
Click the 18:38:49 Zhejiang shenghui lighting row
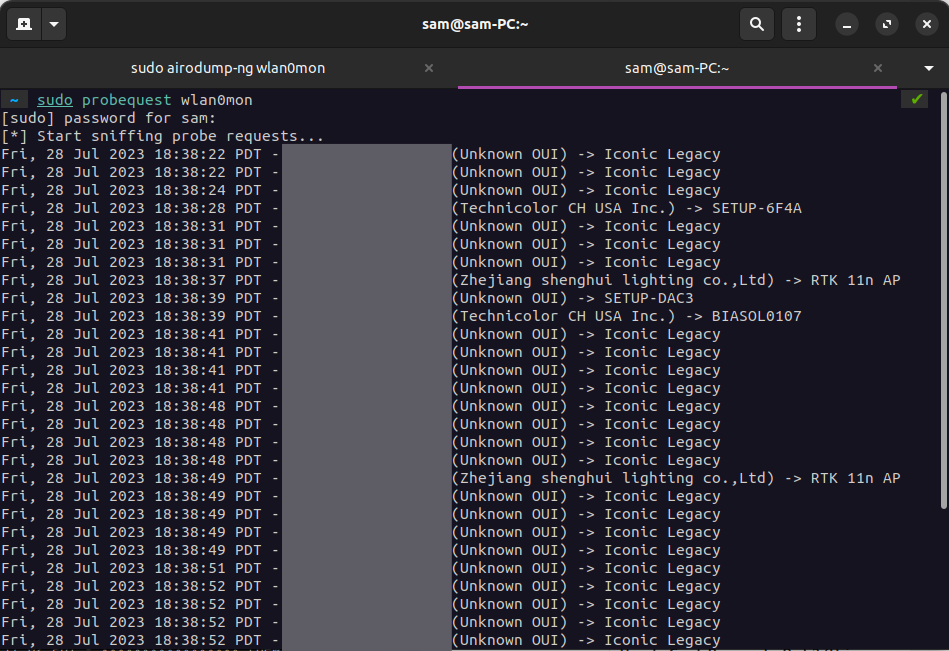[451, 478]
